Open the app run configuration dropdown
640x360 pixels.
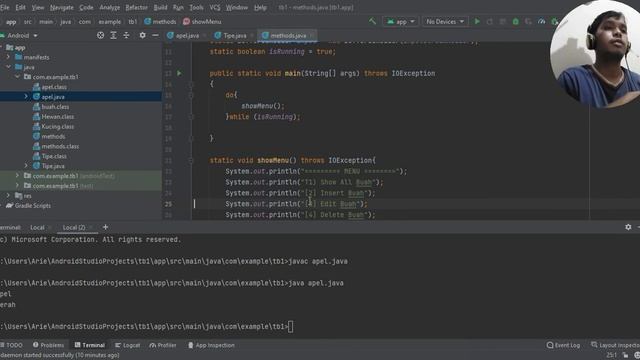(400, 21)
